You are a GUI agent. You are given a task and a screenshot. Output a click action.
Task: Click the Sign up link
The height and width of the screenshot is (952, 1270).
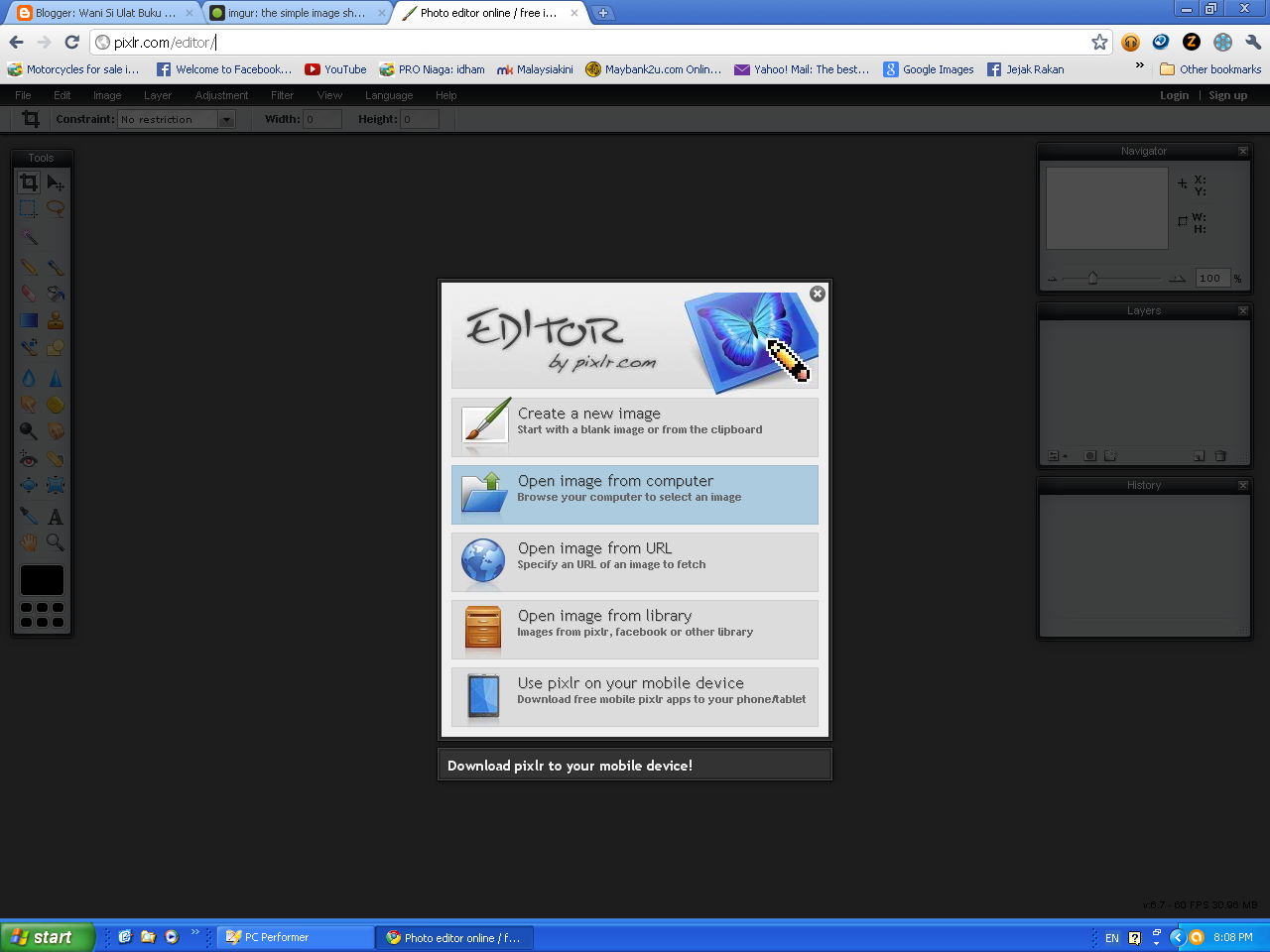[1227, 95]
